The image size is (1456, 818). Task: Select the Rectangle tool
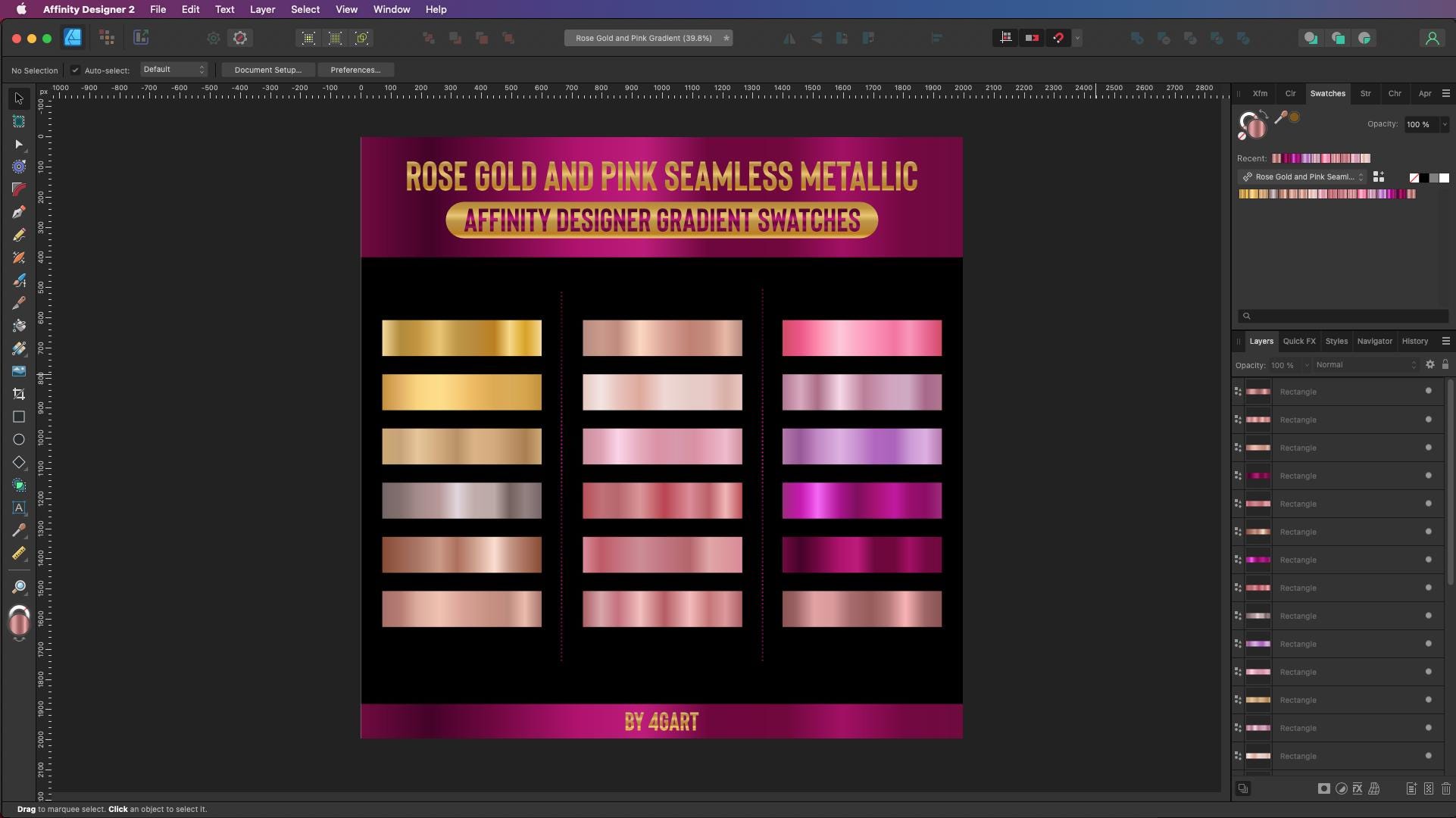(x=19, y=417)
